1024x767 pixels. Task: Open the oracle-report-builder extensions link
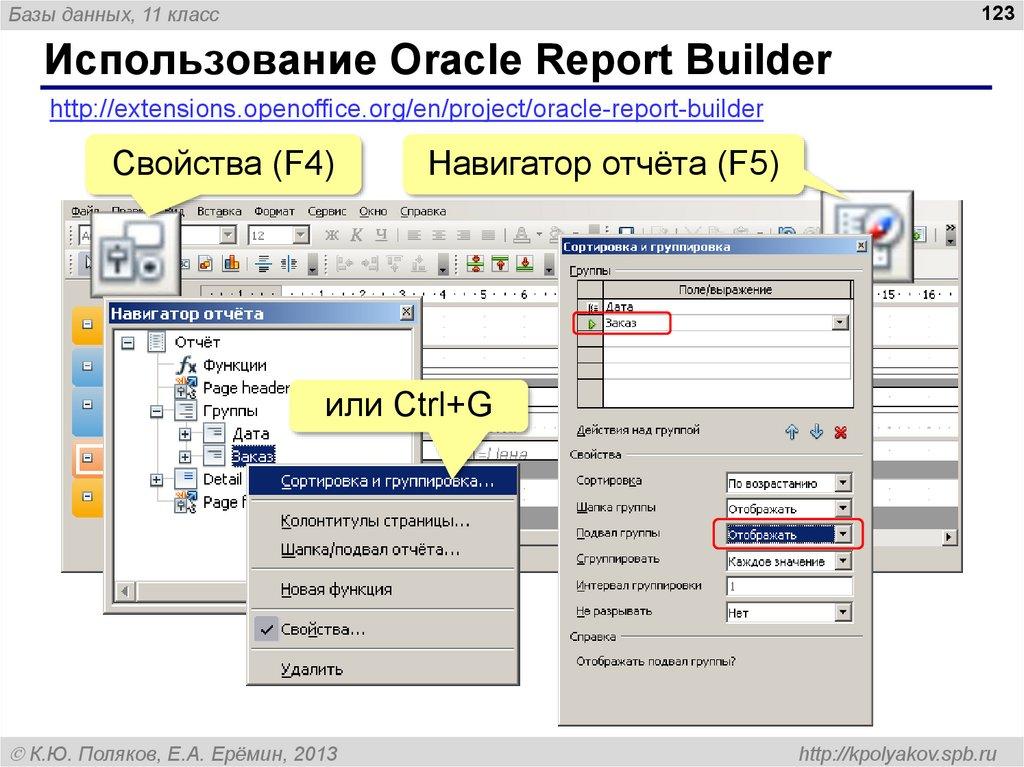click(404, 108)
